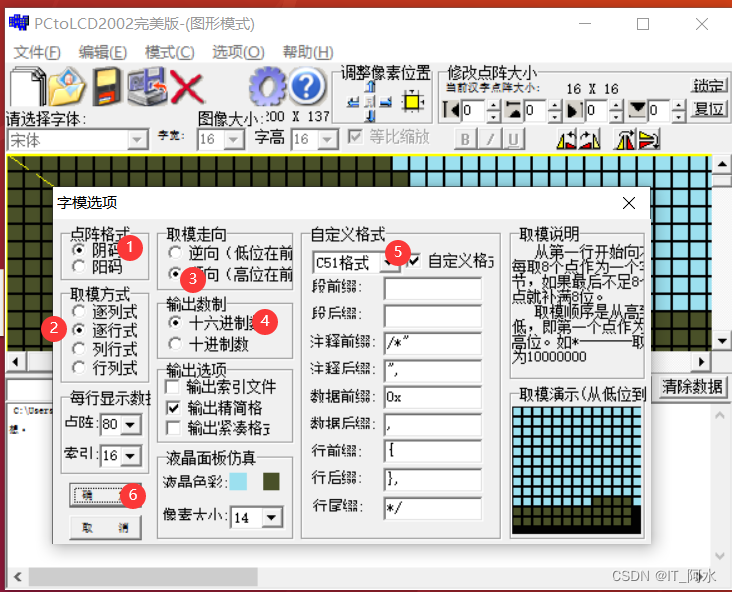732x592 pixels.
Task: Shift pixels up with the up arrow
Action: tap(371, 86)
